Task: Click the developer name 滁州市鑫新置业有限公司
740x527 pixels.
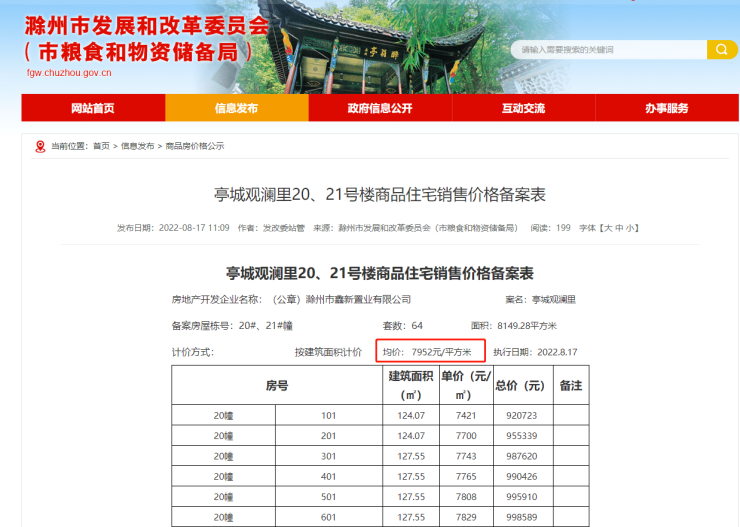Action: click(358, 300)
